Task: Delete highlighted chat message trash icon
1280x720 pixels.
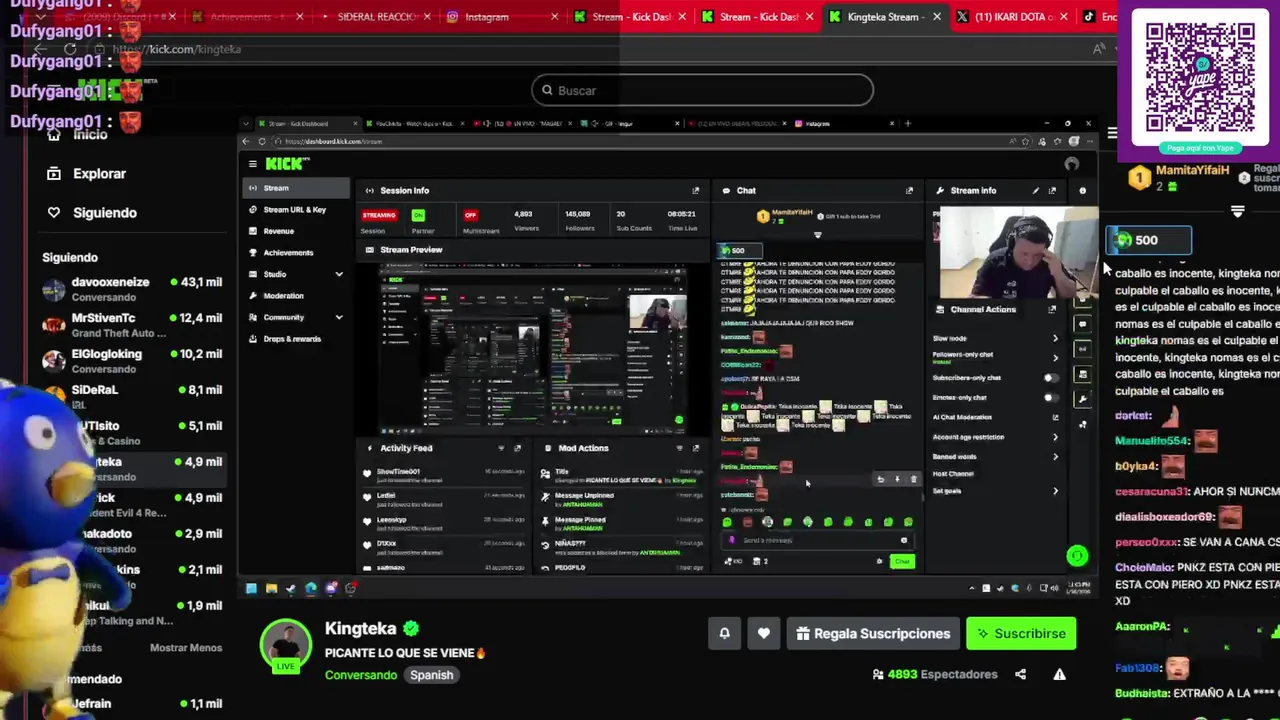Action: [913, 479]
